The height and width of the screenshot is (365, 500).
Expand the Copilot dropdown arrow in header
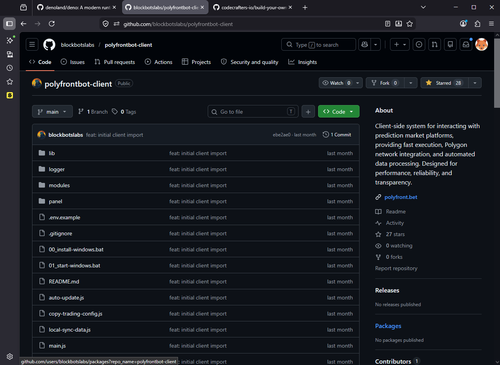tap(376, 44)
